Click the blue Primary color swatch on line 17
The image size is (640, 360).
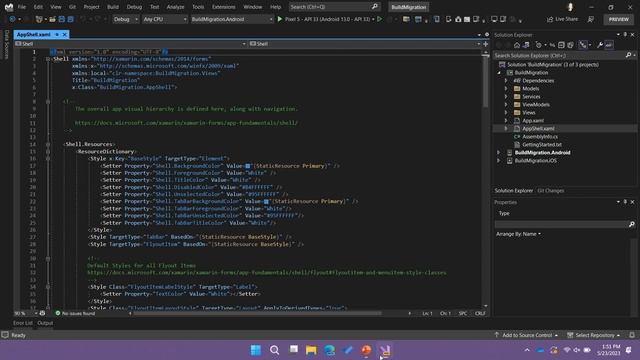coord(248,166)
